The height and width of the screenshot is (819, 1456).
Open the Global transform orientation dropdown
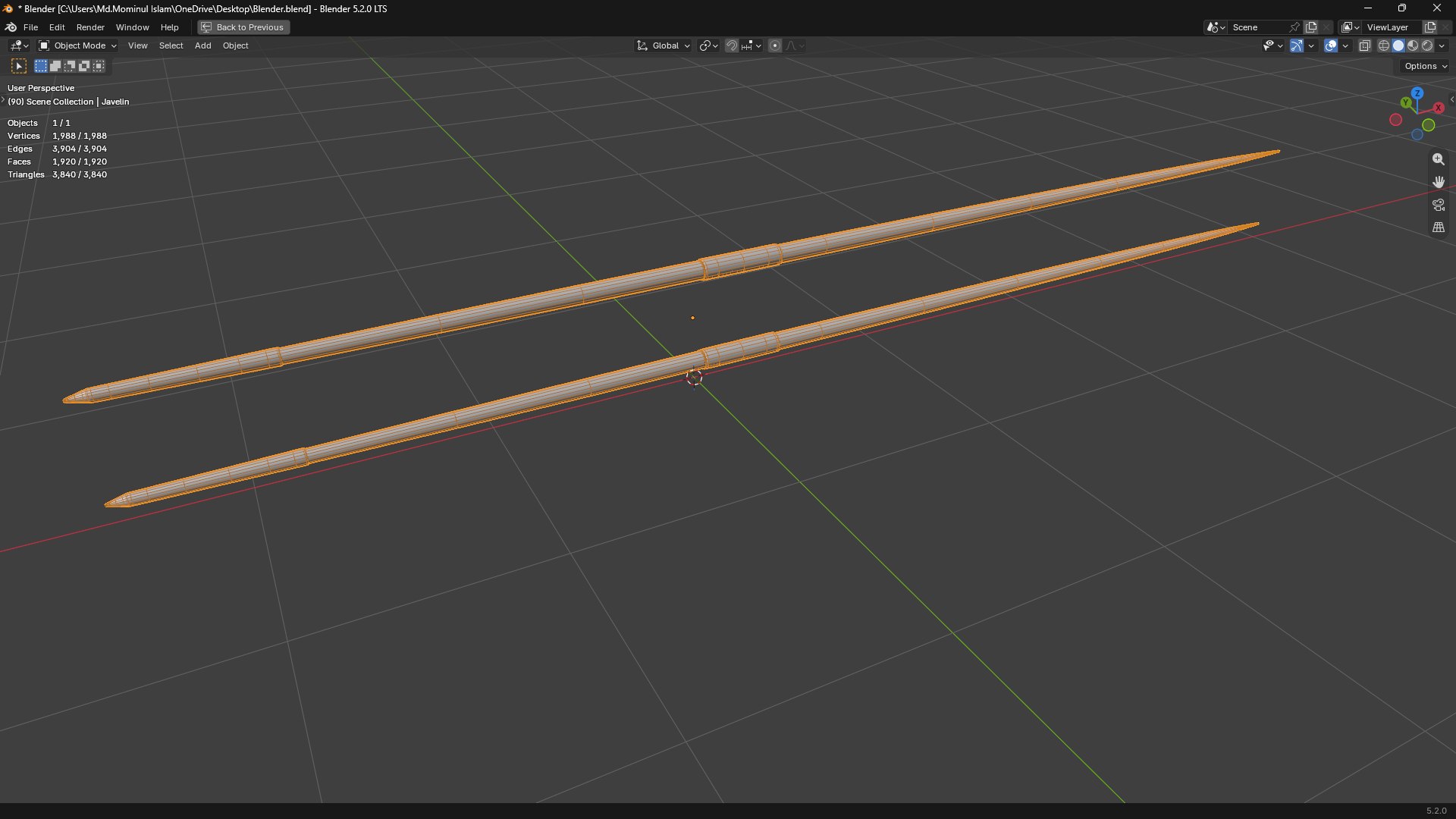click(x=664, y=45)
